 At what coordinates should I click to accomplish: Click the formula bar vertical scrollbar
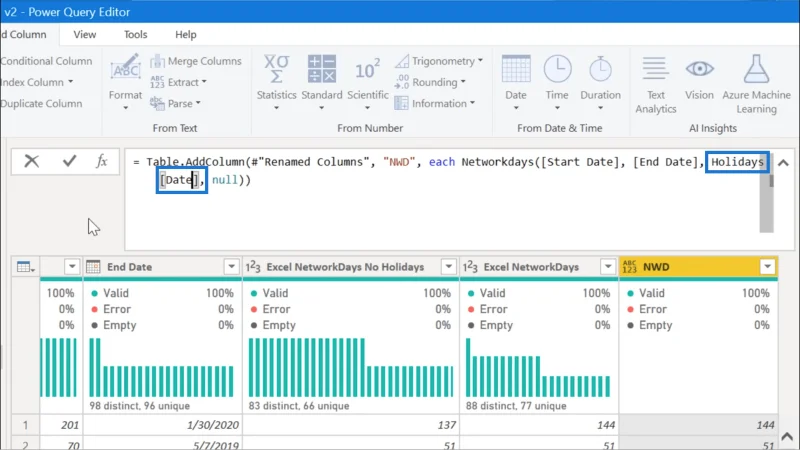tap(766, 193)
